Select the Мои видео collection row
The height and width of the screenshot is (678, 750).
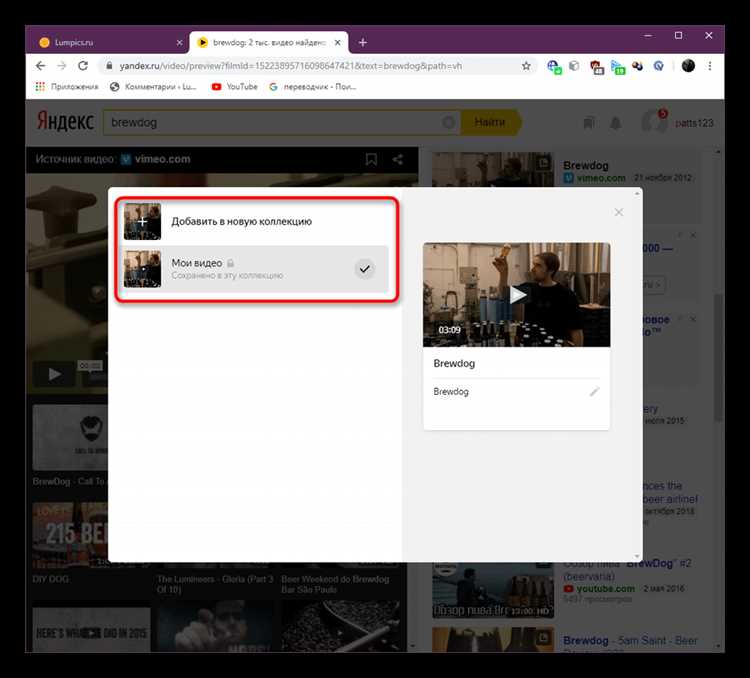pos(254,269)
